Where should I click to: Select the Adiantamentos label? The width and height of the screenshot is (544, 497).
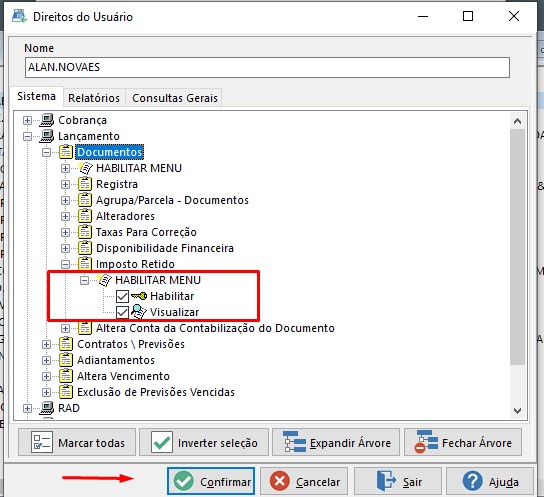click(x=116, y=360)
